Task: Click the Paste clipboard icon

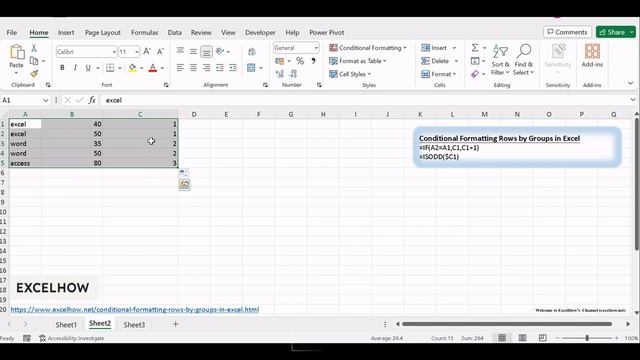Action: 17,52
